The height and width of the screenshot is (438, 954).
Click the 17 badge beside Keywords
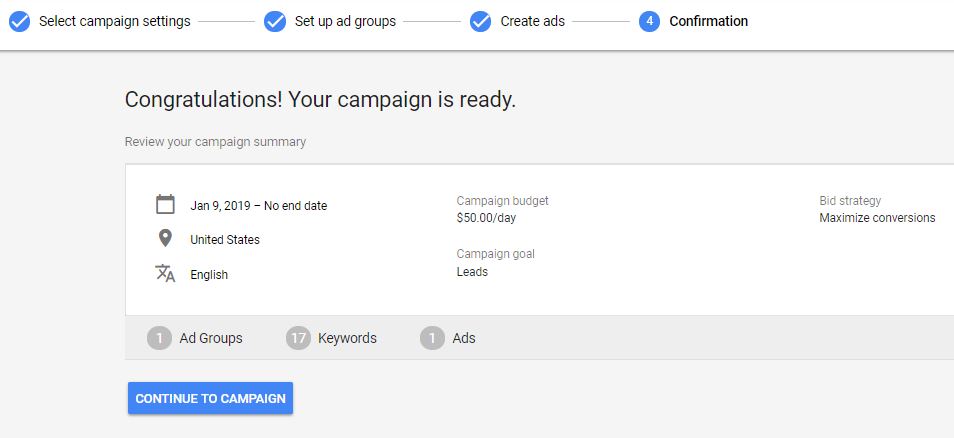298,338
